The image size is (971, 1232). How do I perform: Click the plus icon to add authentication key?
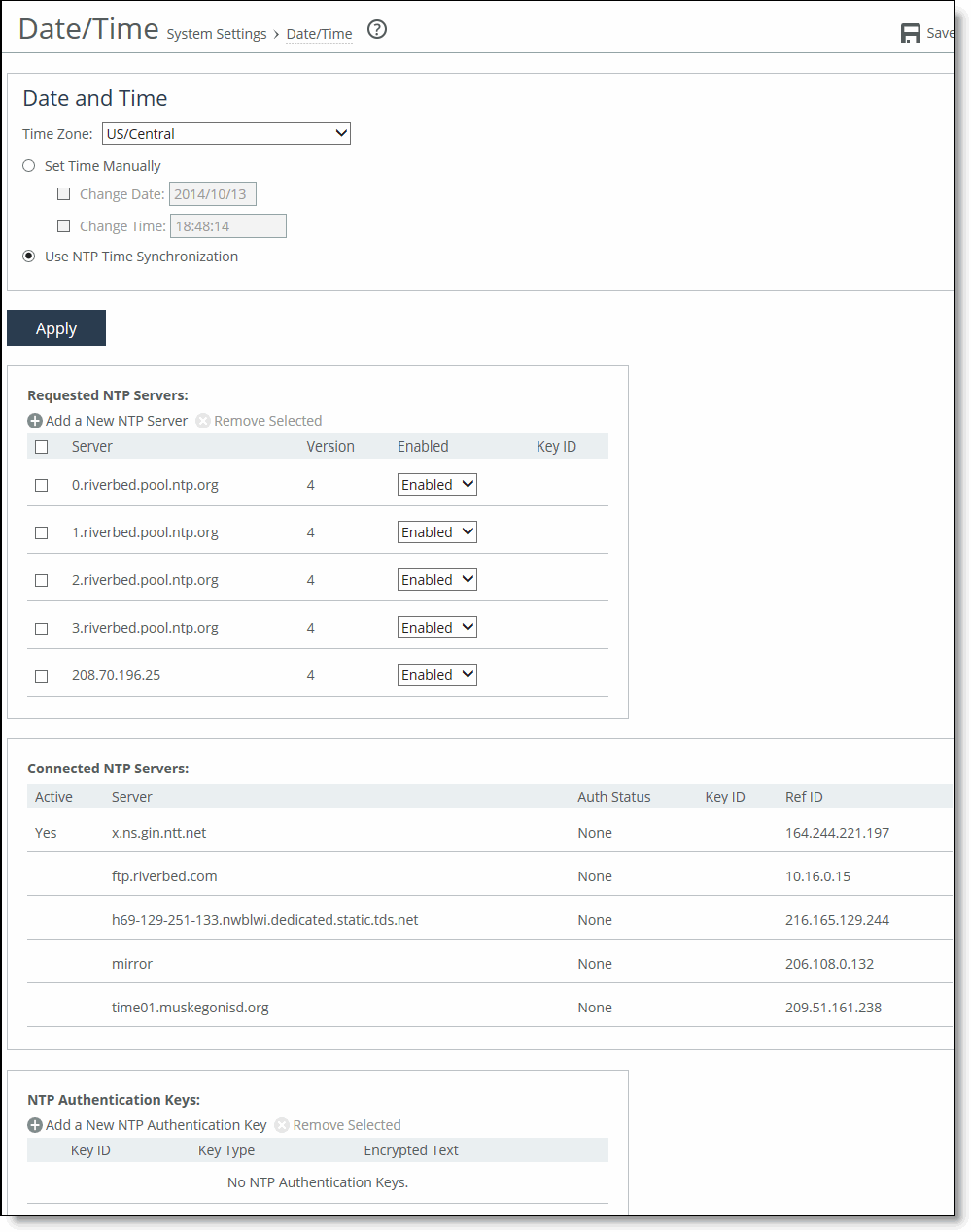[34, 1124]
